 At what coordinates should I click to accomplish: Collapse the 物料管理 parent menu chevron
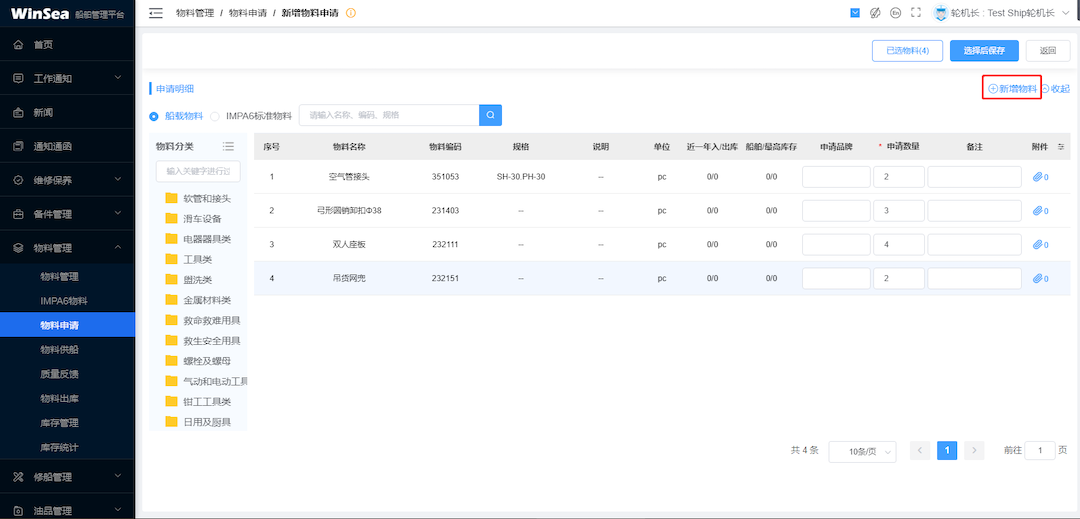pyautogui.click(x=118, y=248)
